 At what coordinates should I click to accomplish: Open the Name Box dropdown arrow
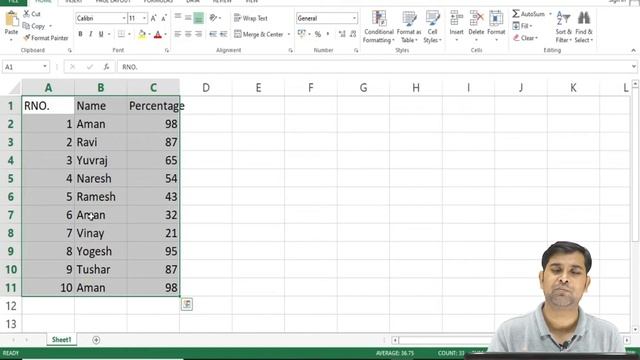pos(44,67)
